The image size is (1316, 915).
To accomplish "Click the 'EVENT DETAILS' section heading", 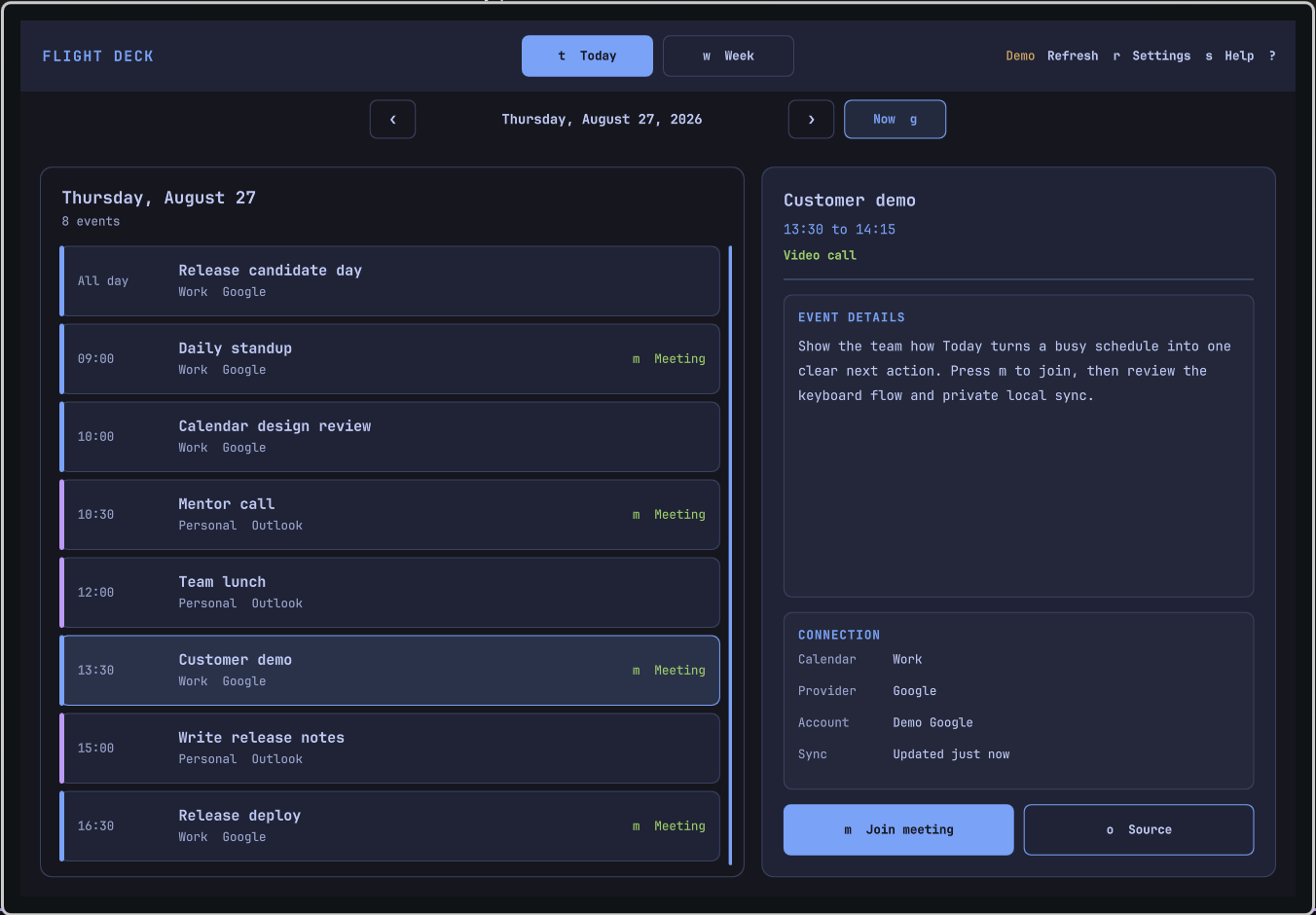I will (x=852, y=317).
